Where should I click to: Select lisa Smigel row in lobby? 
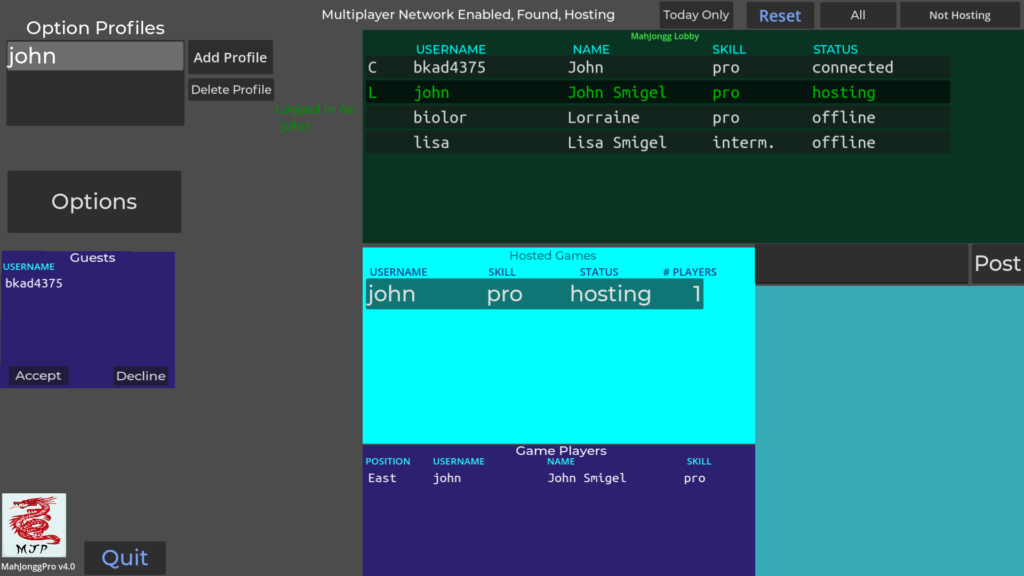(657, 143)
